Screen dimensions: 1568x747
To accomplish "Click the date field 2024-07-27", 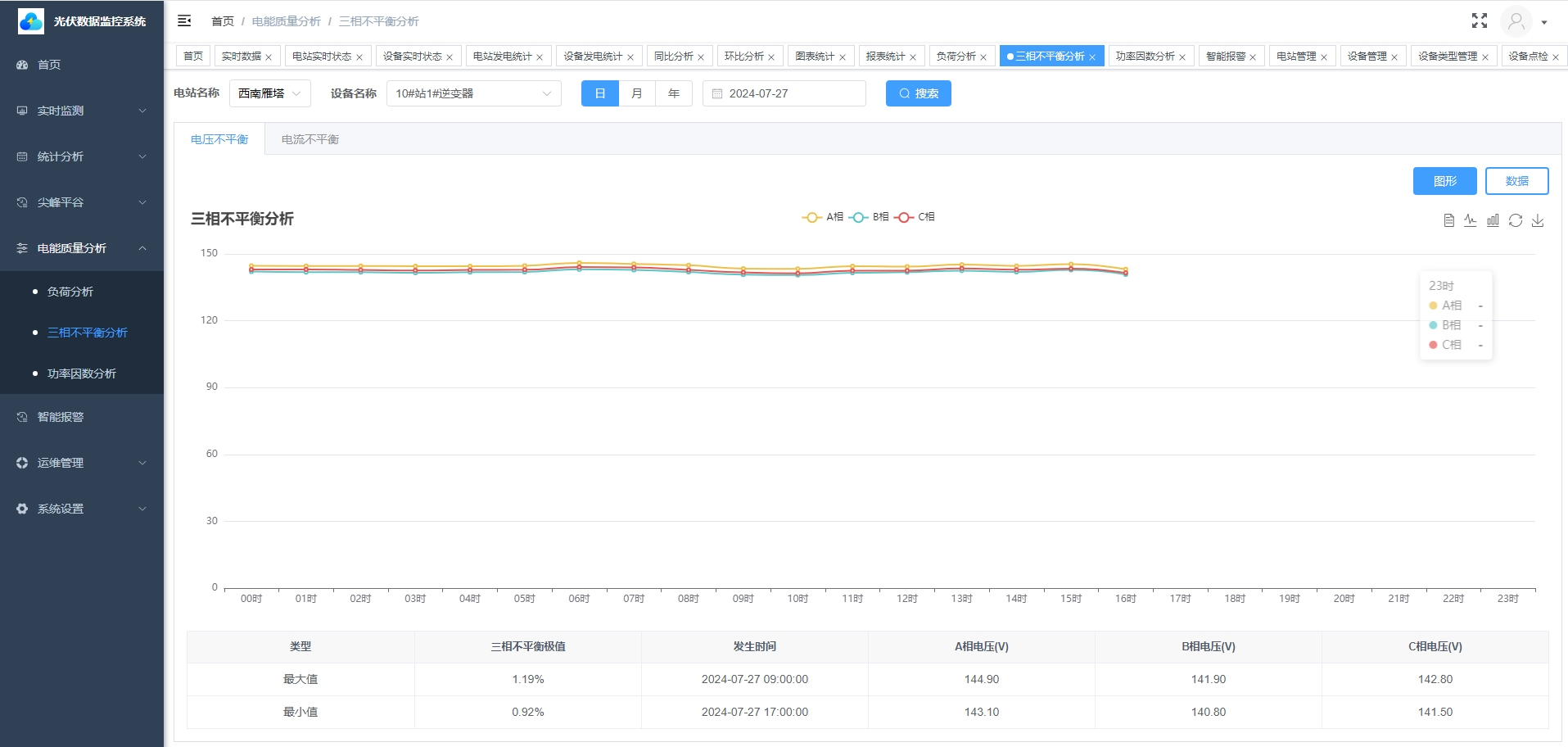I will click(784, 93).
